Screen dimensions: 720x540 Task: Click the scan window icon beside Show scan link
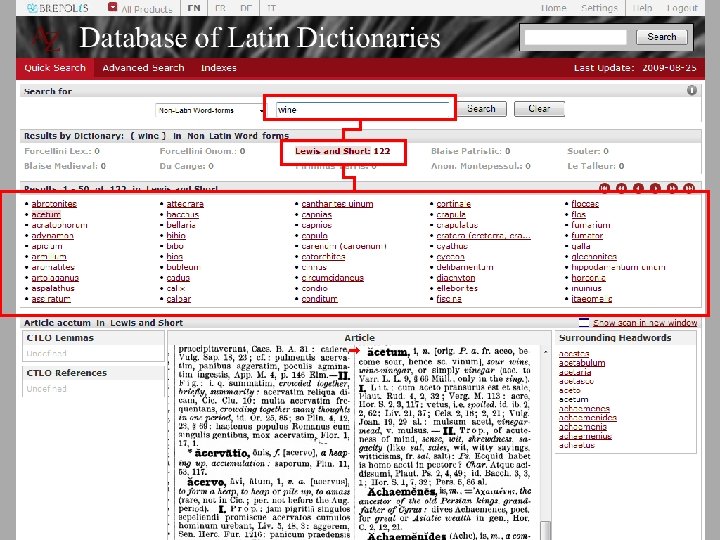coord(584,322)
